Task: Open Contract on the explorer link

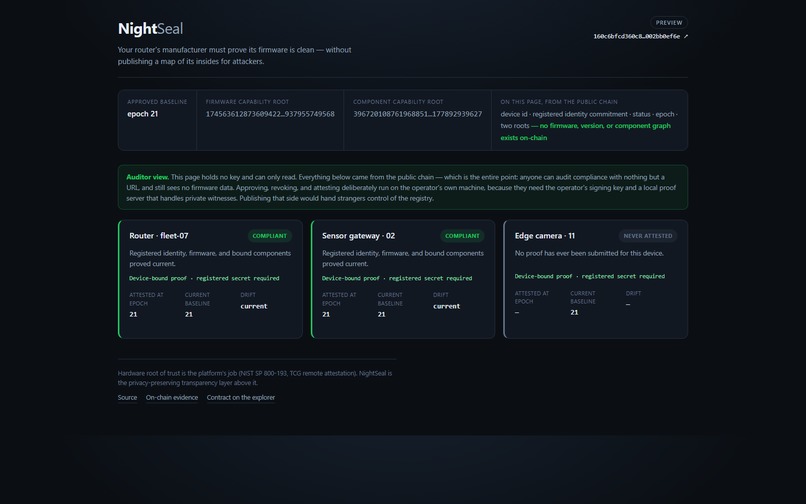Action: coord(241,398)
